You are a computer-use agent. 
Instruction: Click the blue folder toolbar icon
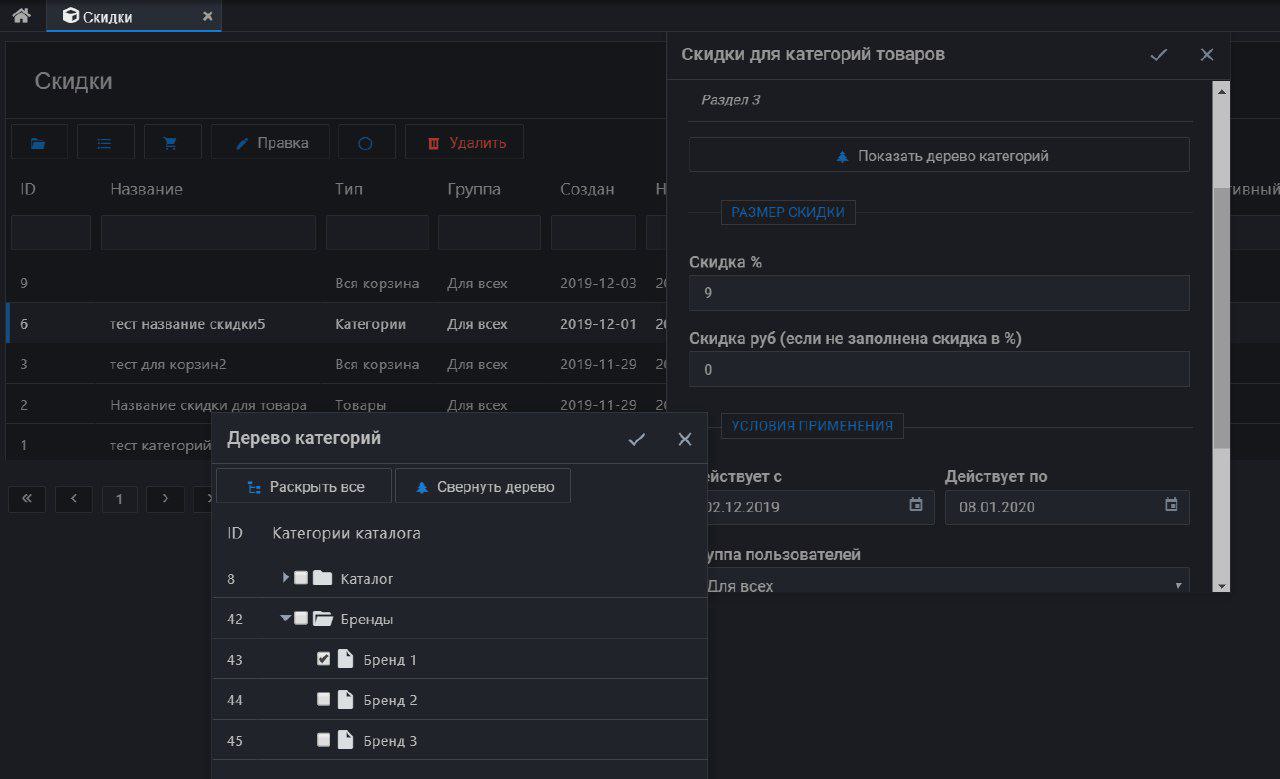[39, 142]
